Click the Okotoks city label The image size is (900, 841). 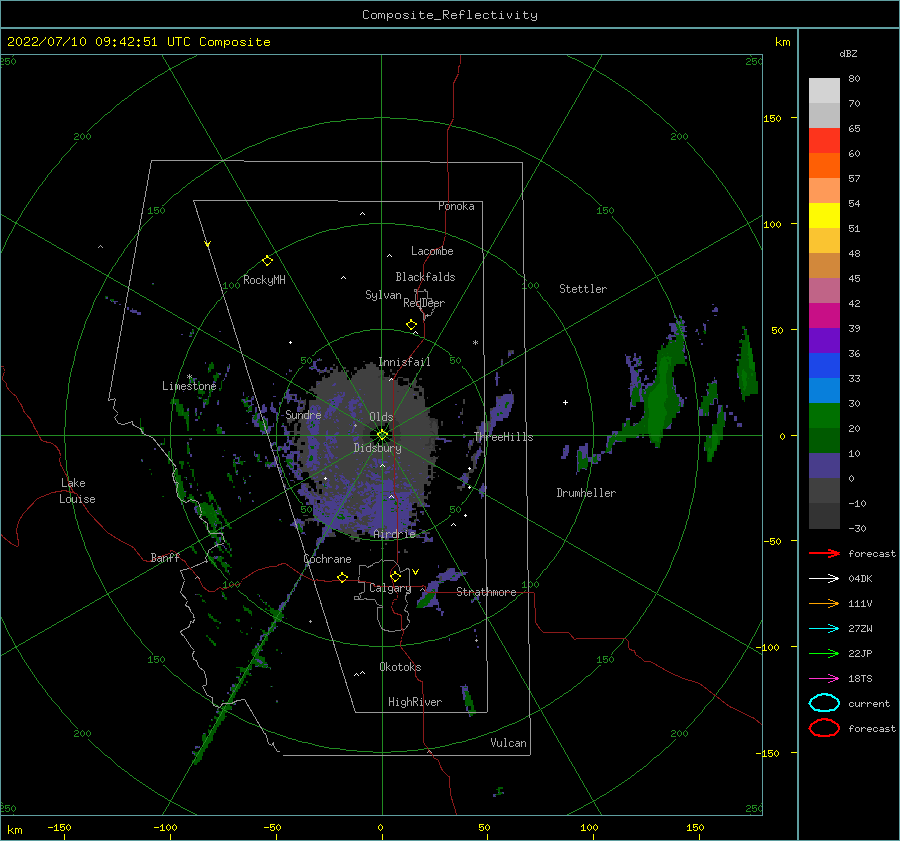click(400, 667)
